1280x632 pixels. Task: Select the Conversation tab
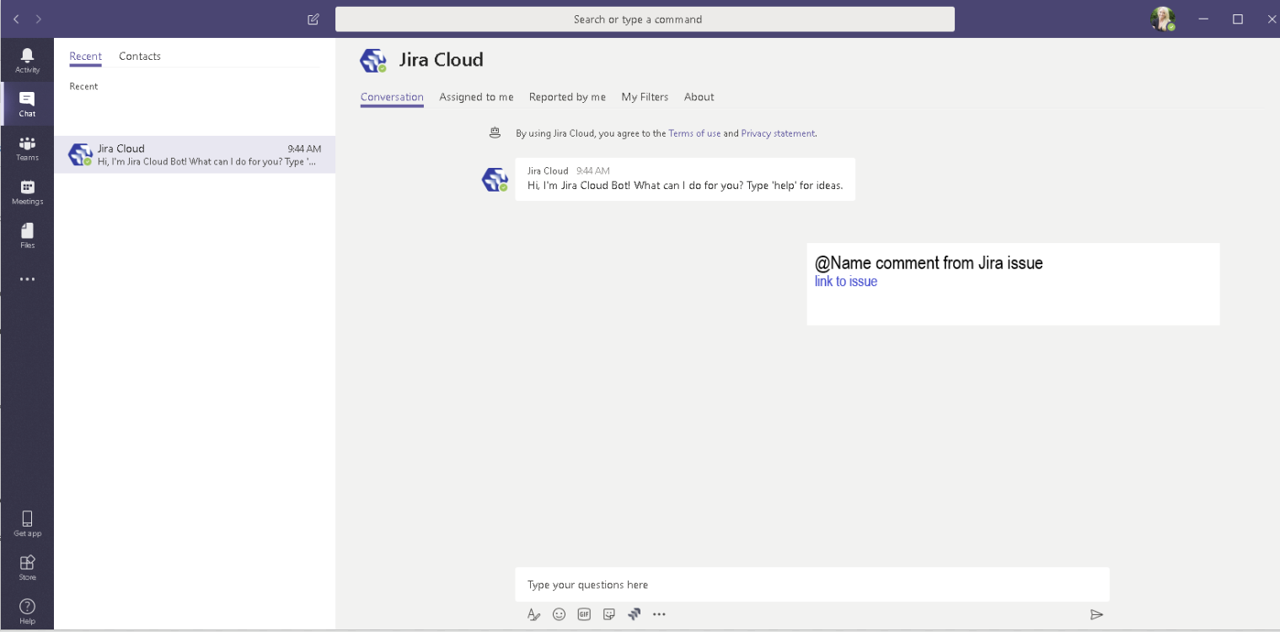click(392, 97)
